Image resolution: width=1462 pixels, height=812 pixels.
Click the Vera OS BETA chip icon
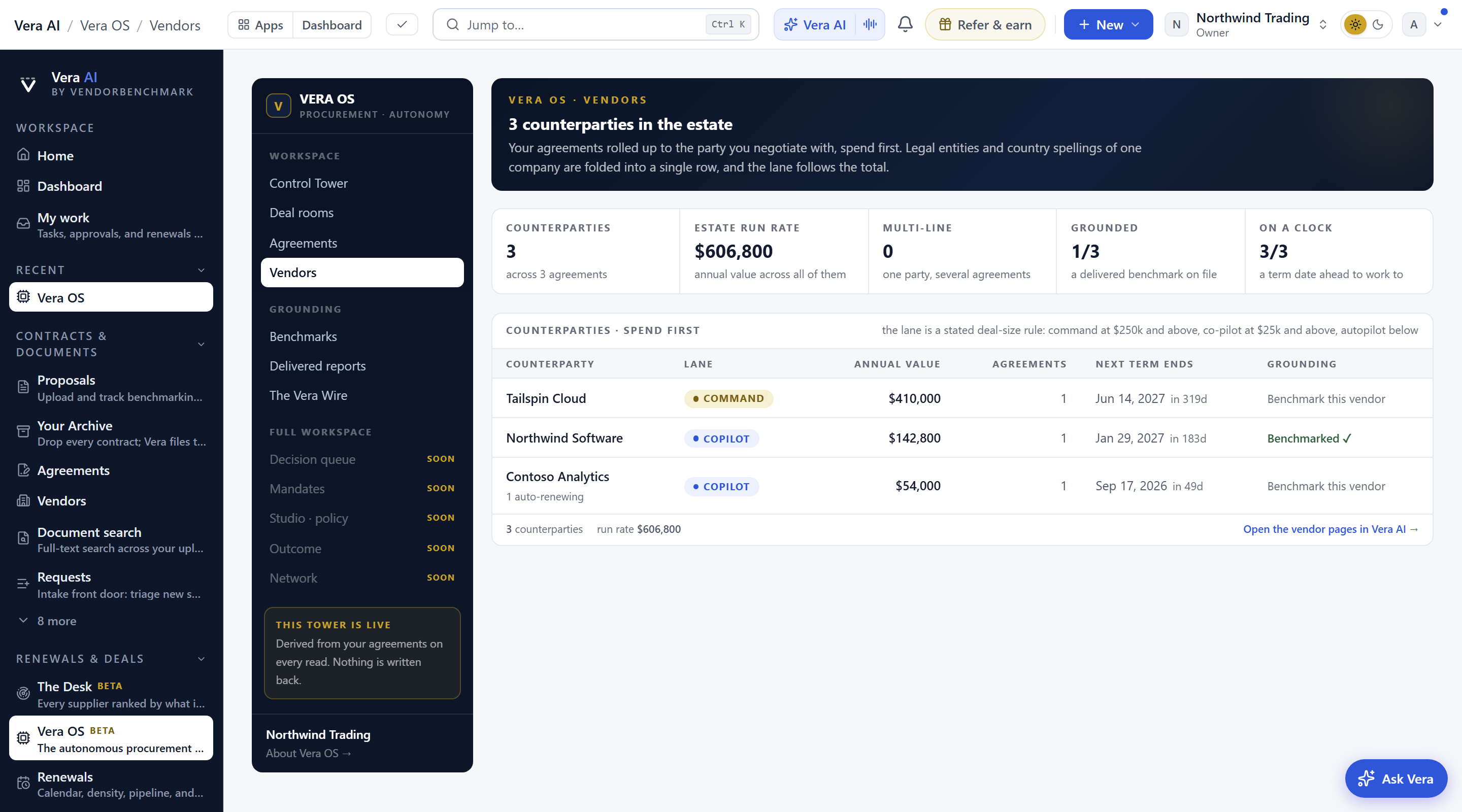click(23, 738)
